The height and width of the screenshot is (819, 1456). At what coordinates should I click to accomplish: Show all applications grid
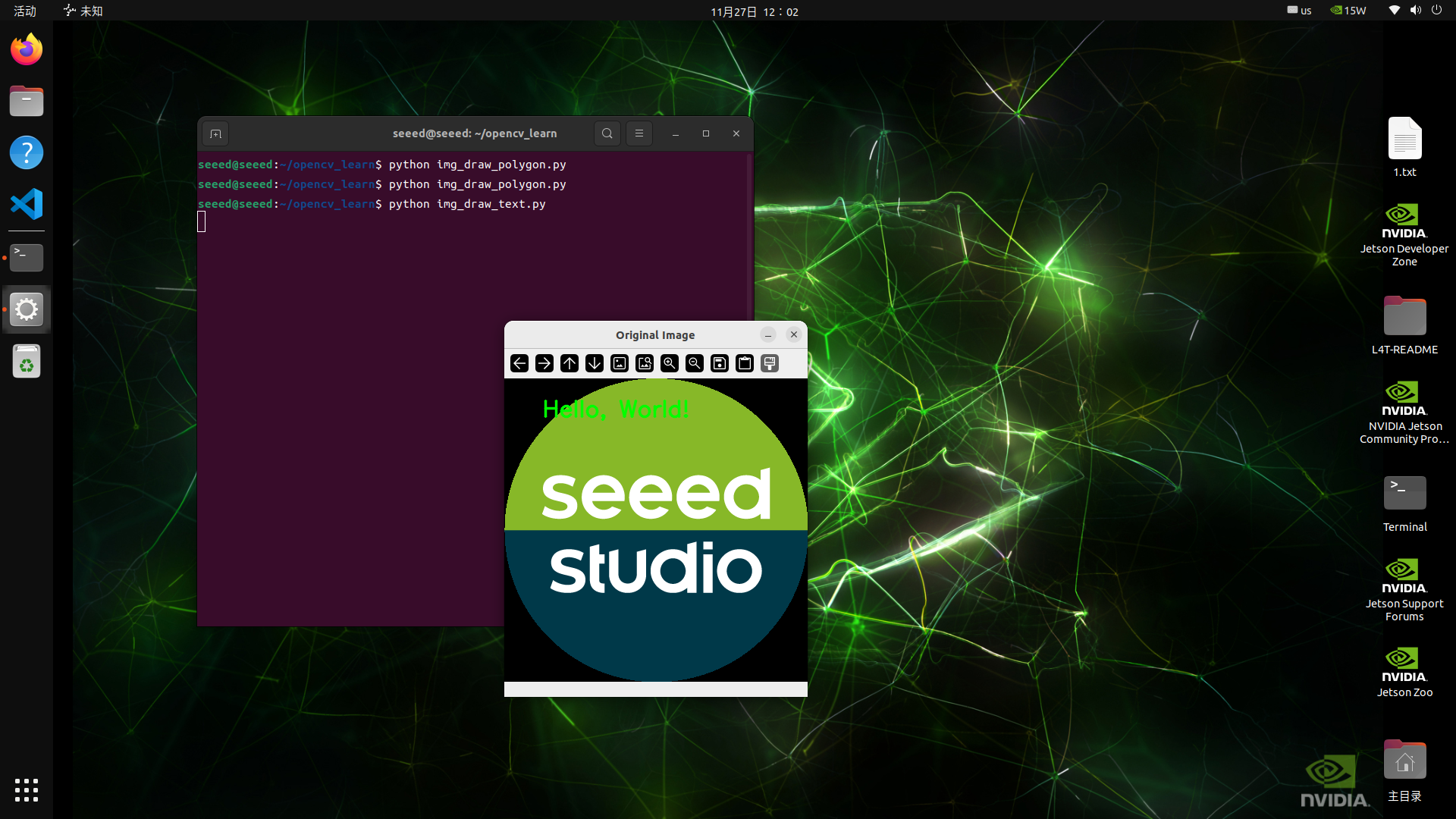pyautogui.click(x=27, y=790)
